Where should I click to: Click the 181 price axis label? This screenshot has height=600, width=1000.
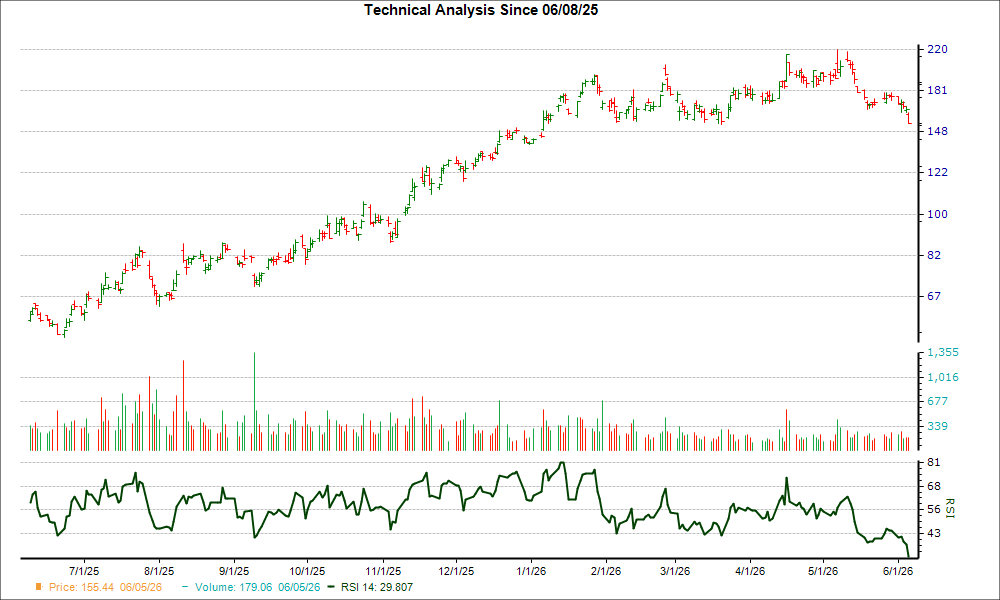click(937, 91)
